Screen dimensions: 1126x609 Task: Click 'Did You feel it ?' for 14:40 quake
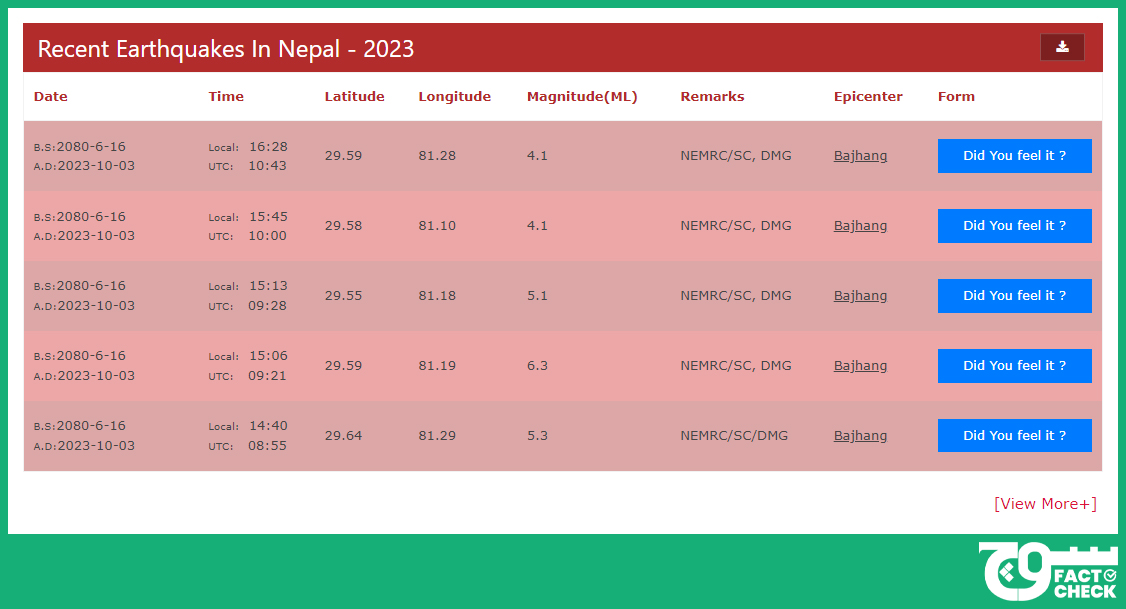tap(1015, 435)
